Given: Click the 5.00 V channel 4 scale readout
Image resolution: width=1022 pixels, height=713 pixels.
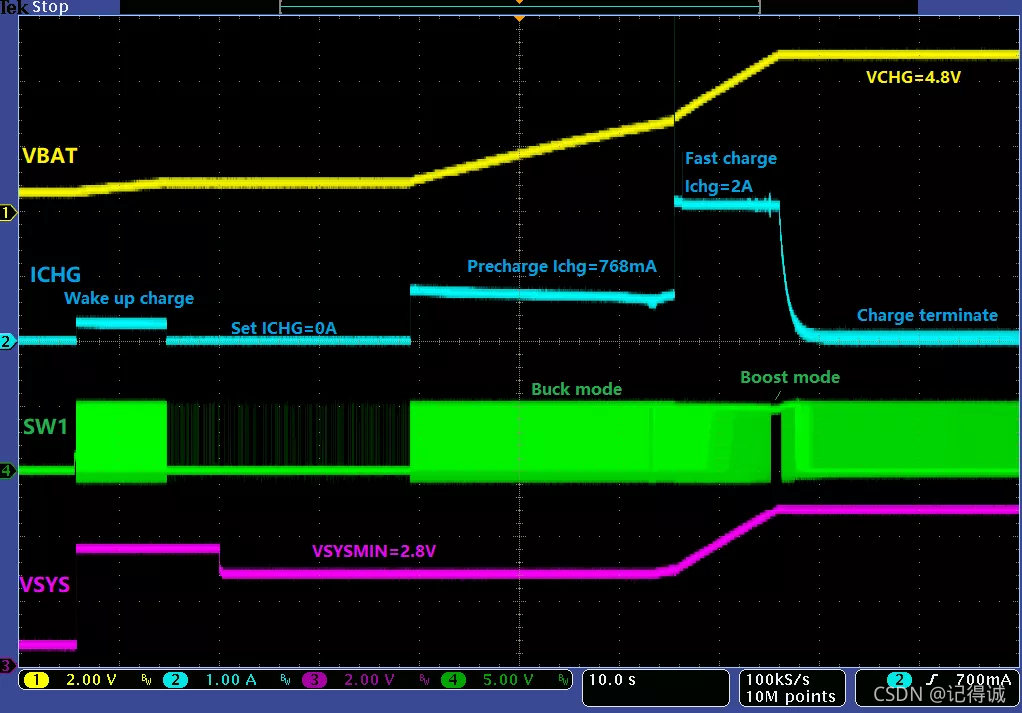Looking at the screenshot, I should [508, 680].
